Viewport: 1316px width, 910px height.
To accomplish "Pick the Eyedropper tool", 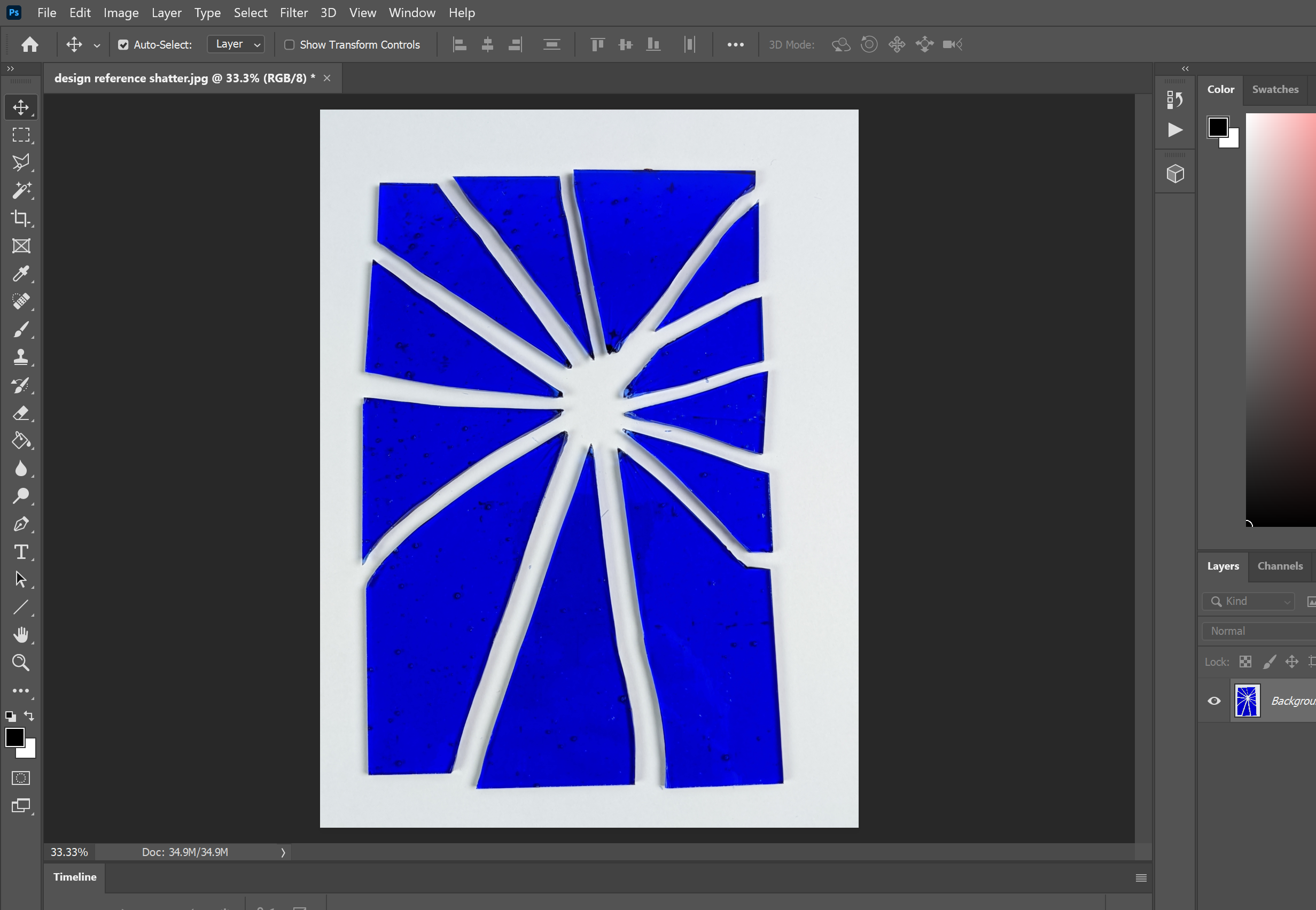I will (21, 274).
